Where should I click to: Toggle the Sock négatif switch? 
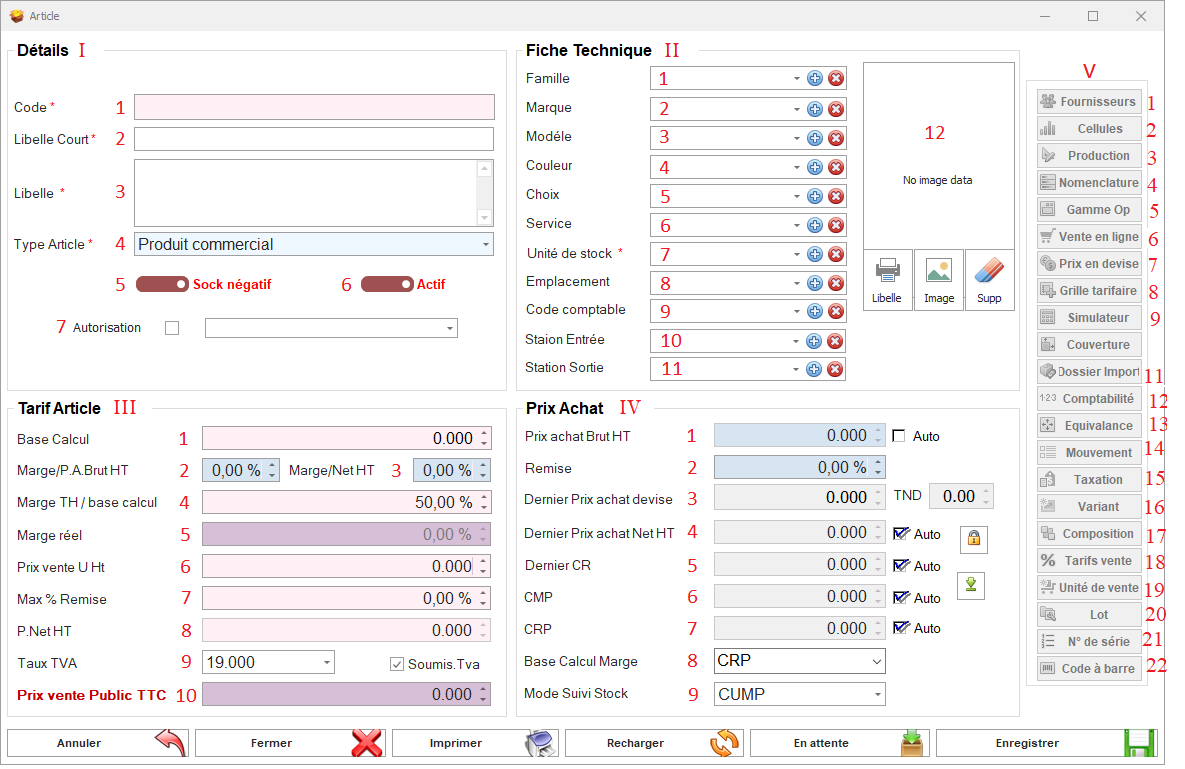[163, 284]
